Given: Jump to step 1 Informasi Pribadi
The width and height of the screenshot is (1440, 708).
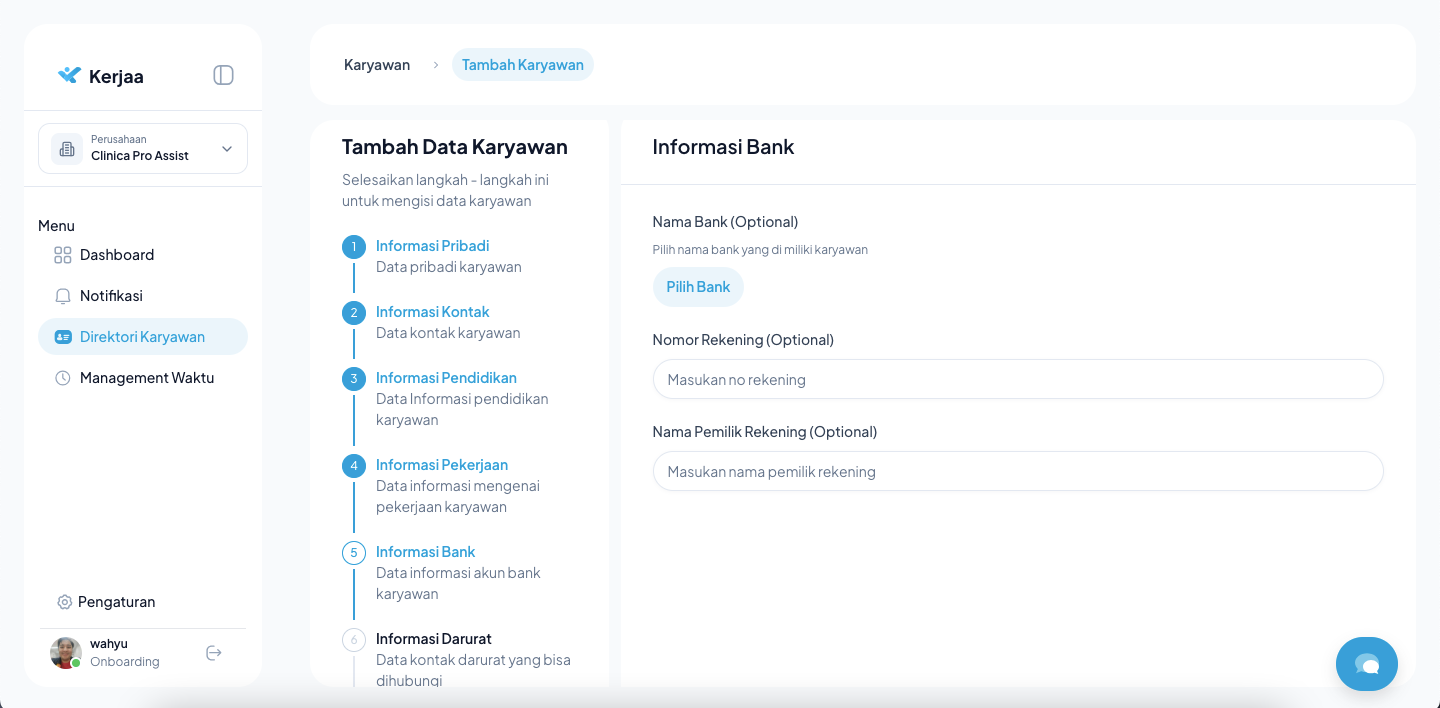Looking at the screenshot, I should [432, 246].
